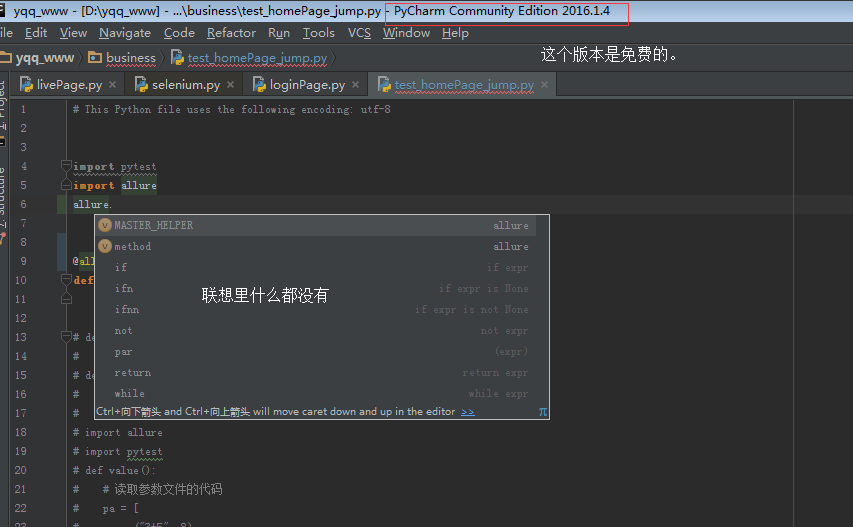Click business folder icon in breadcrumb
This screenshot has width=853, height=527.
point(95,57)
